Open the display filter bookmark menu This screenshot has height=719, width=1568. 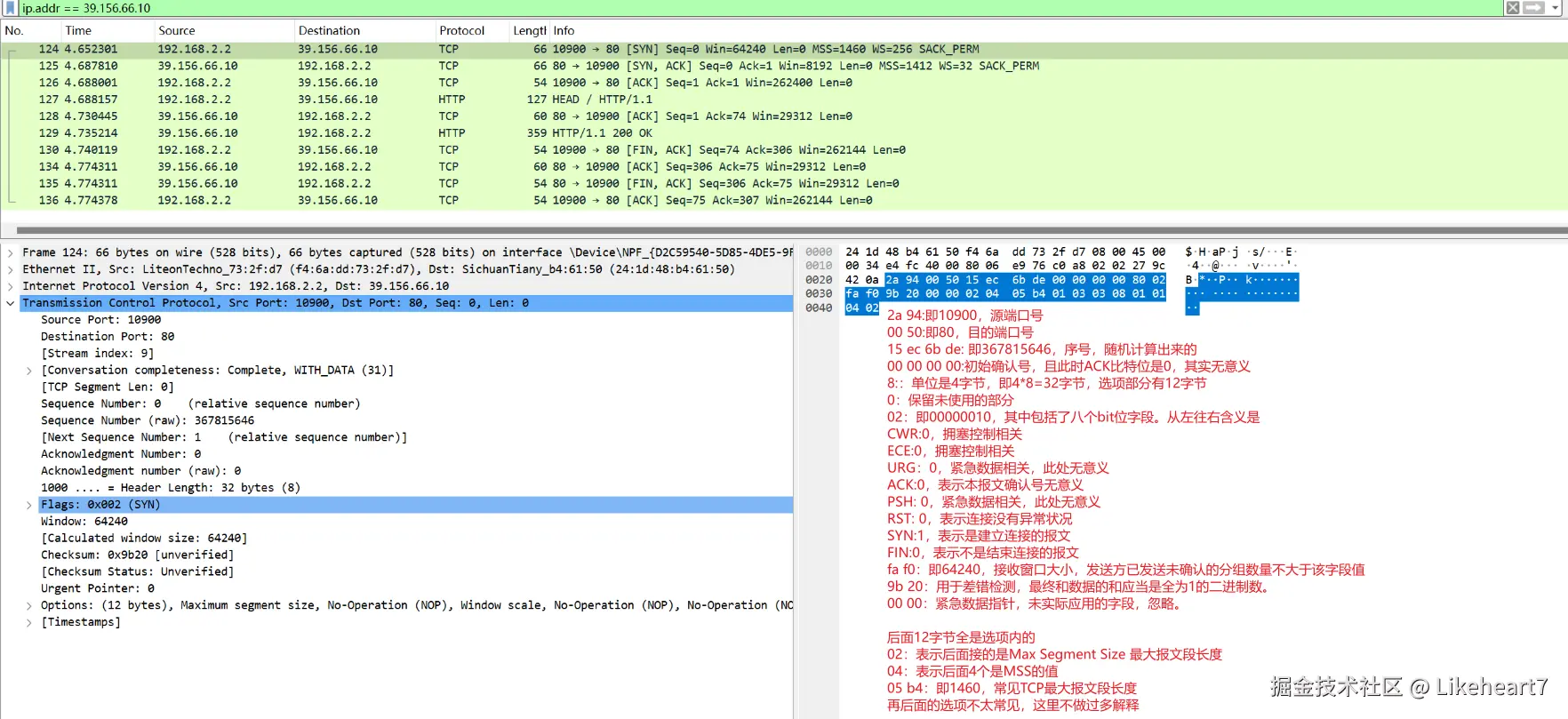point(11,8)
